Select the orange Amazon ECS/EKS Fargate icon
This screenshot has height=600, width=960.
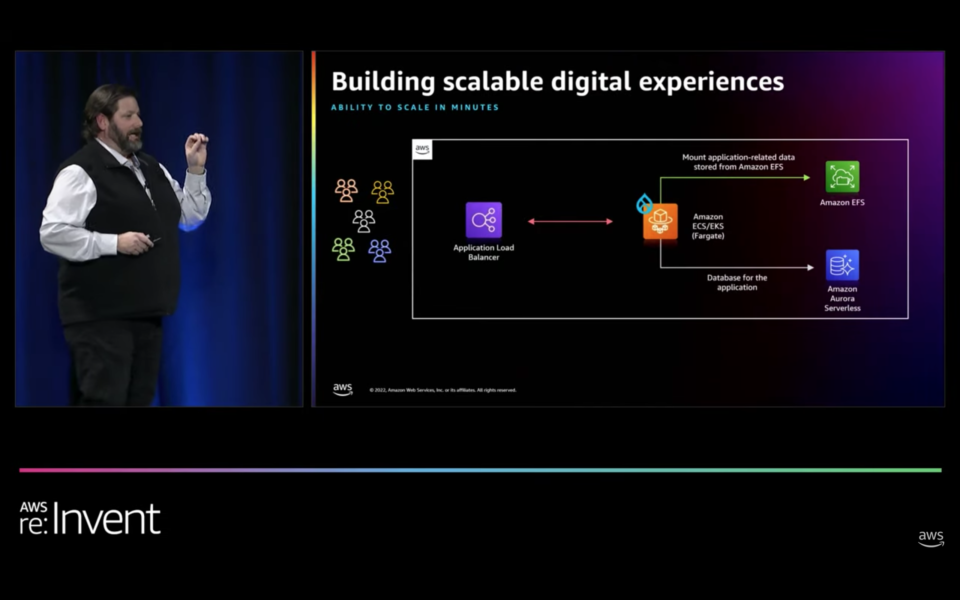pos(661,221)
